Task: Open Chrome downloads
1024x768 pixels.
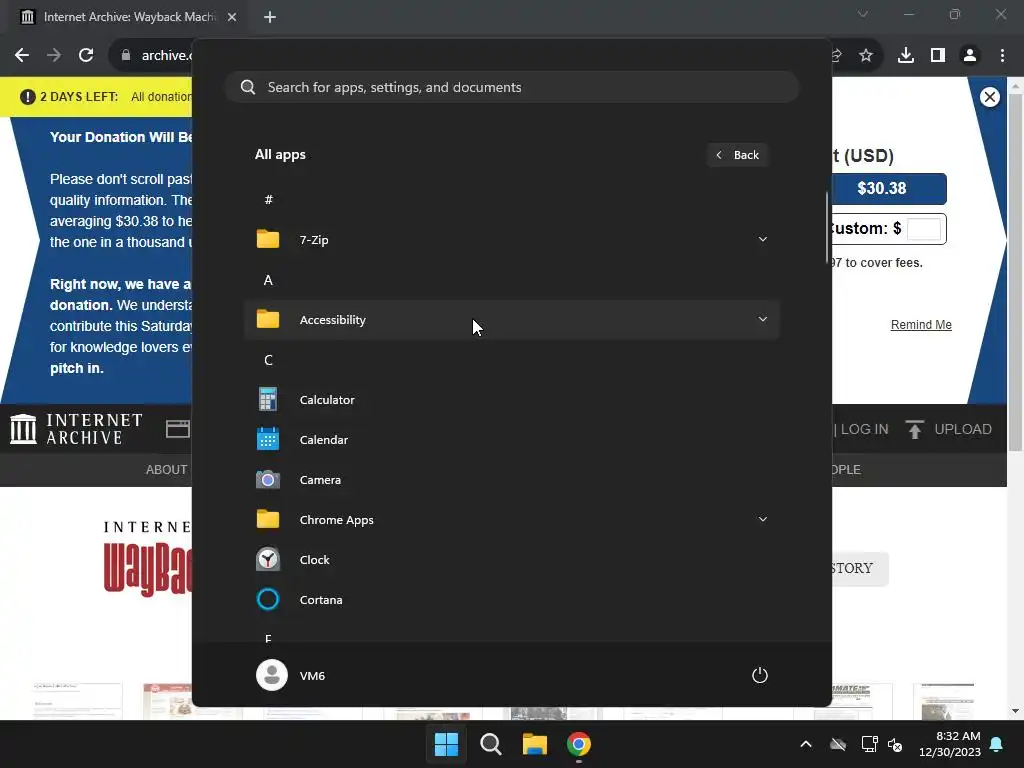Action: coord(906,56)
